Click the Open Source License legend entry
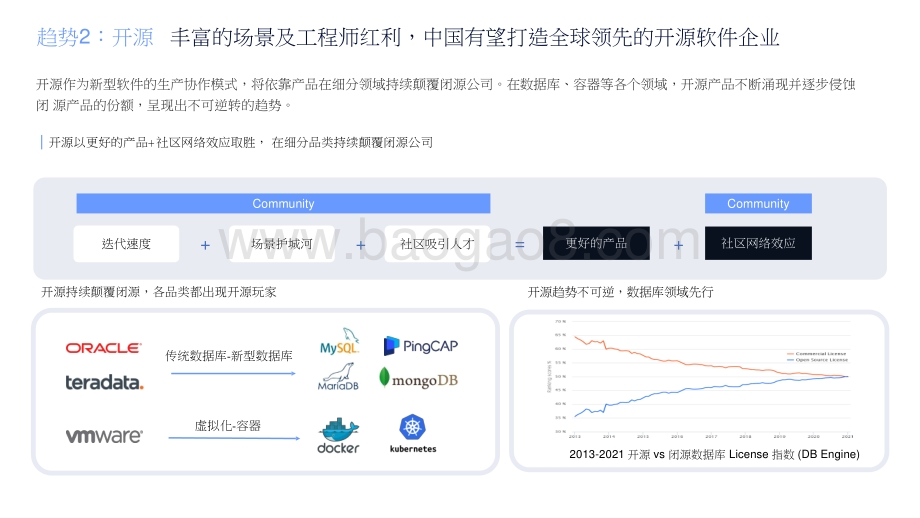The image size is (920, 518). coord(817,360)
